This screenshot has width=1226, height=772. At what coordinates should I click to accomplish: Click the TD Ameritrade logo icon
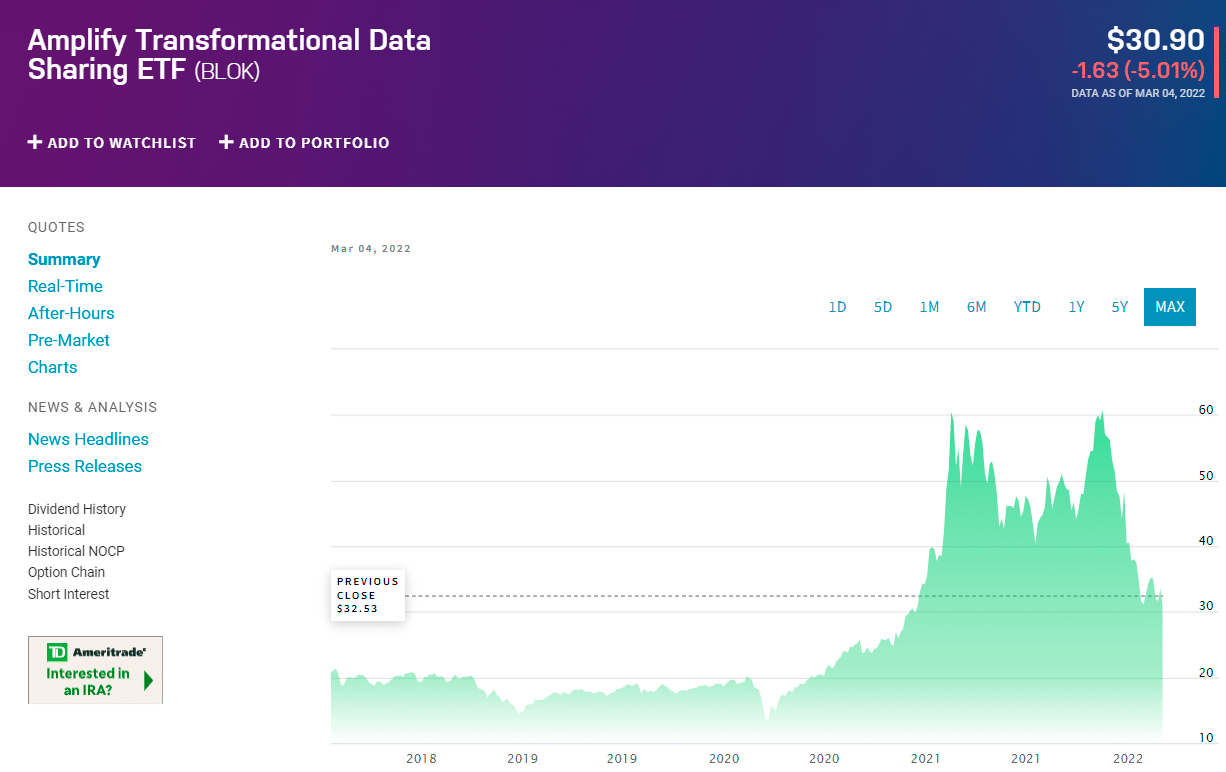pos(57,653)
